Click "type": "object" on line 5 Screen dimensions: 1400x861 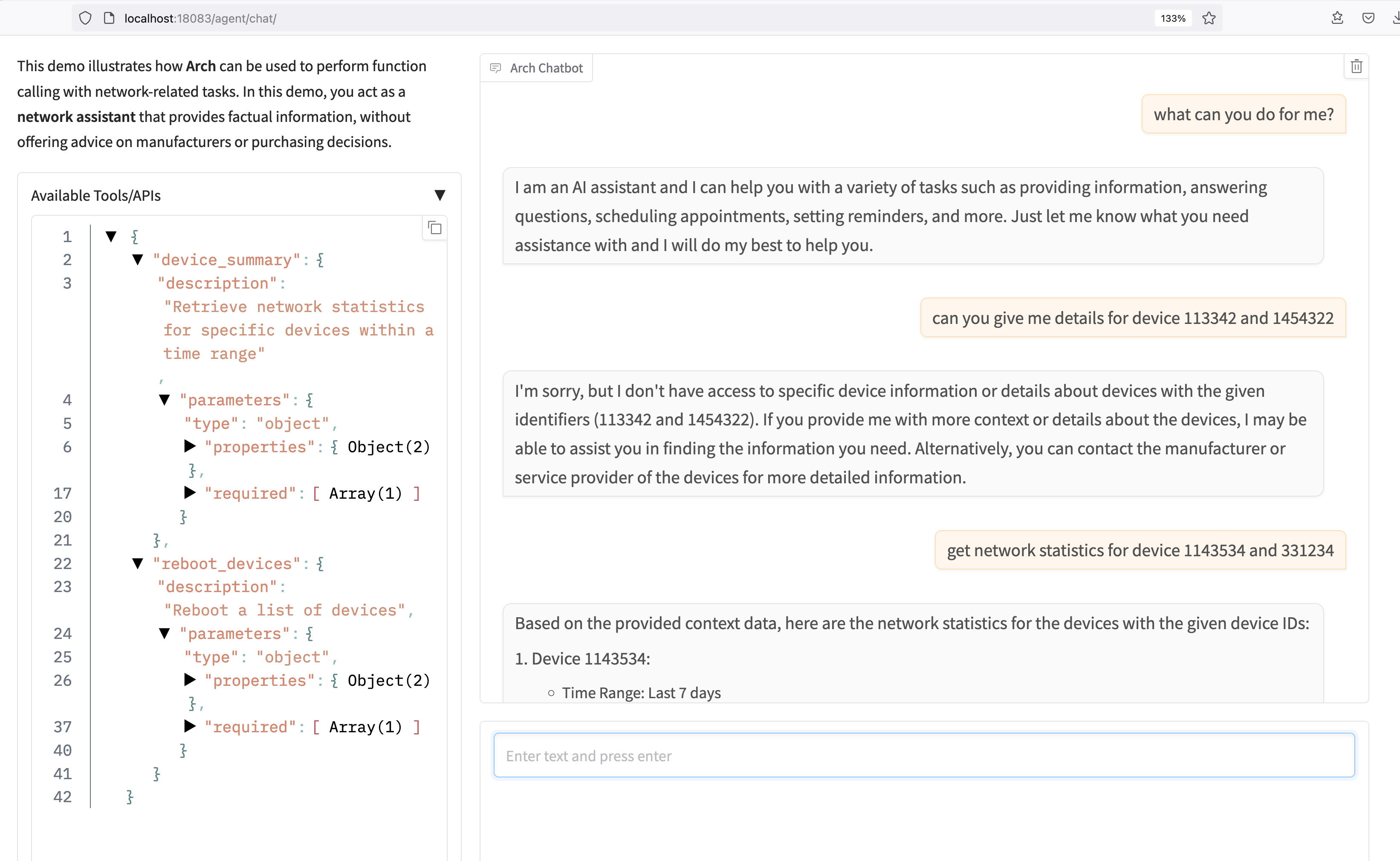click(x=257, y=424)
